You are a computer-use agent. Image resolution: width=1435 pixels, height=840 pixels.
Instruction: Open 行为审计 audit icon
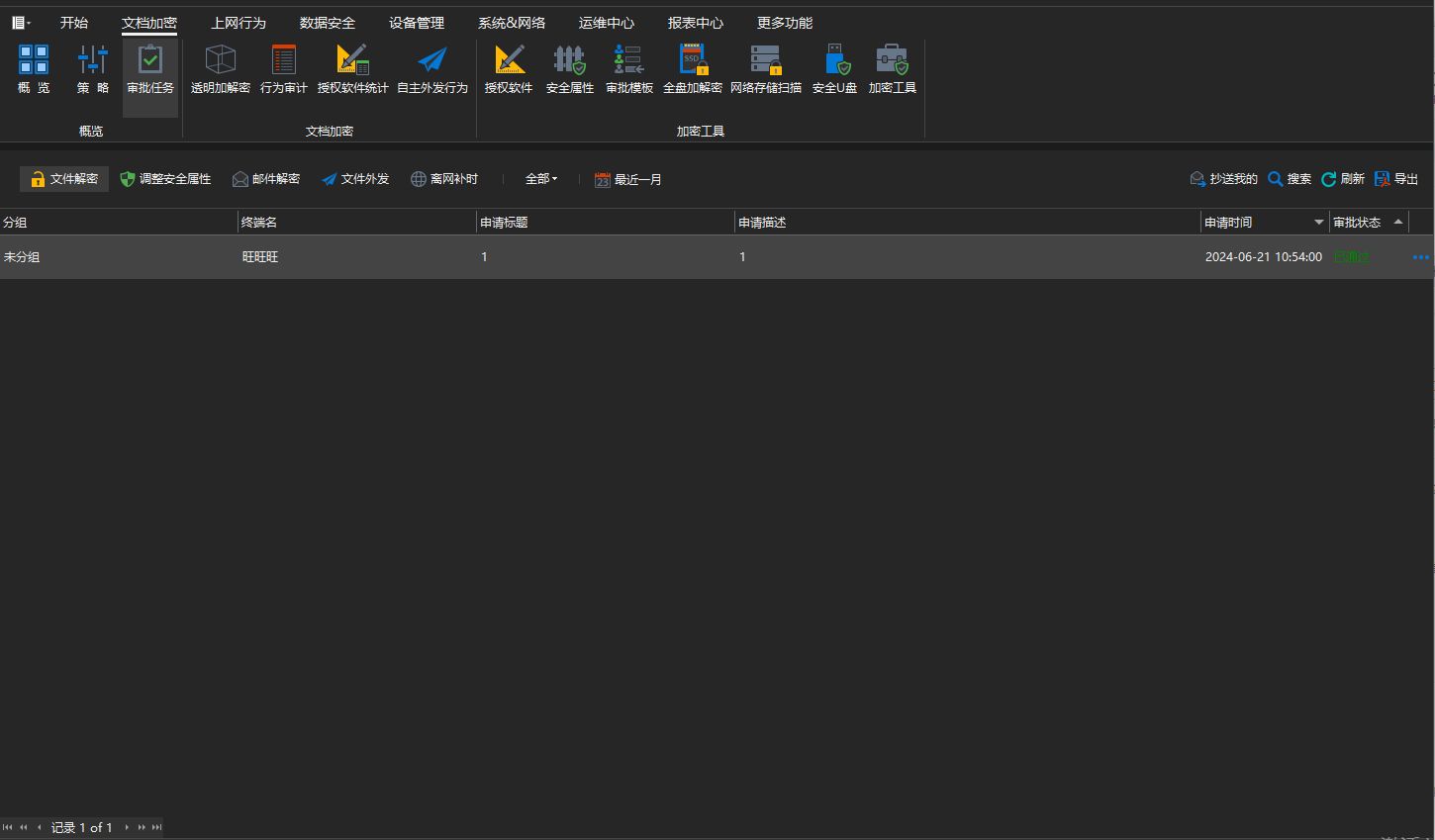click(x=284, y=68)
